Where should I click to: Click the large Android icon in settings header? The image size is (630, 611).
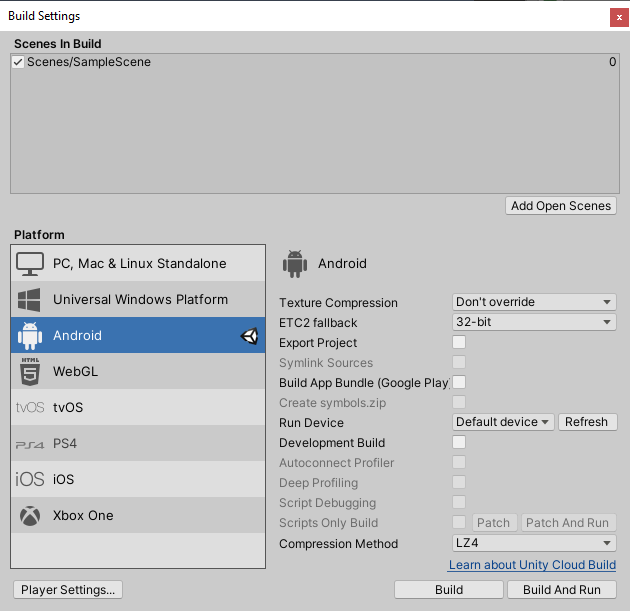295,264
